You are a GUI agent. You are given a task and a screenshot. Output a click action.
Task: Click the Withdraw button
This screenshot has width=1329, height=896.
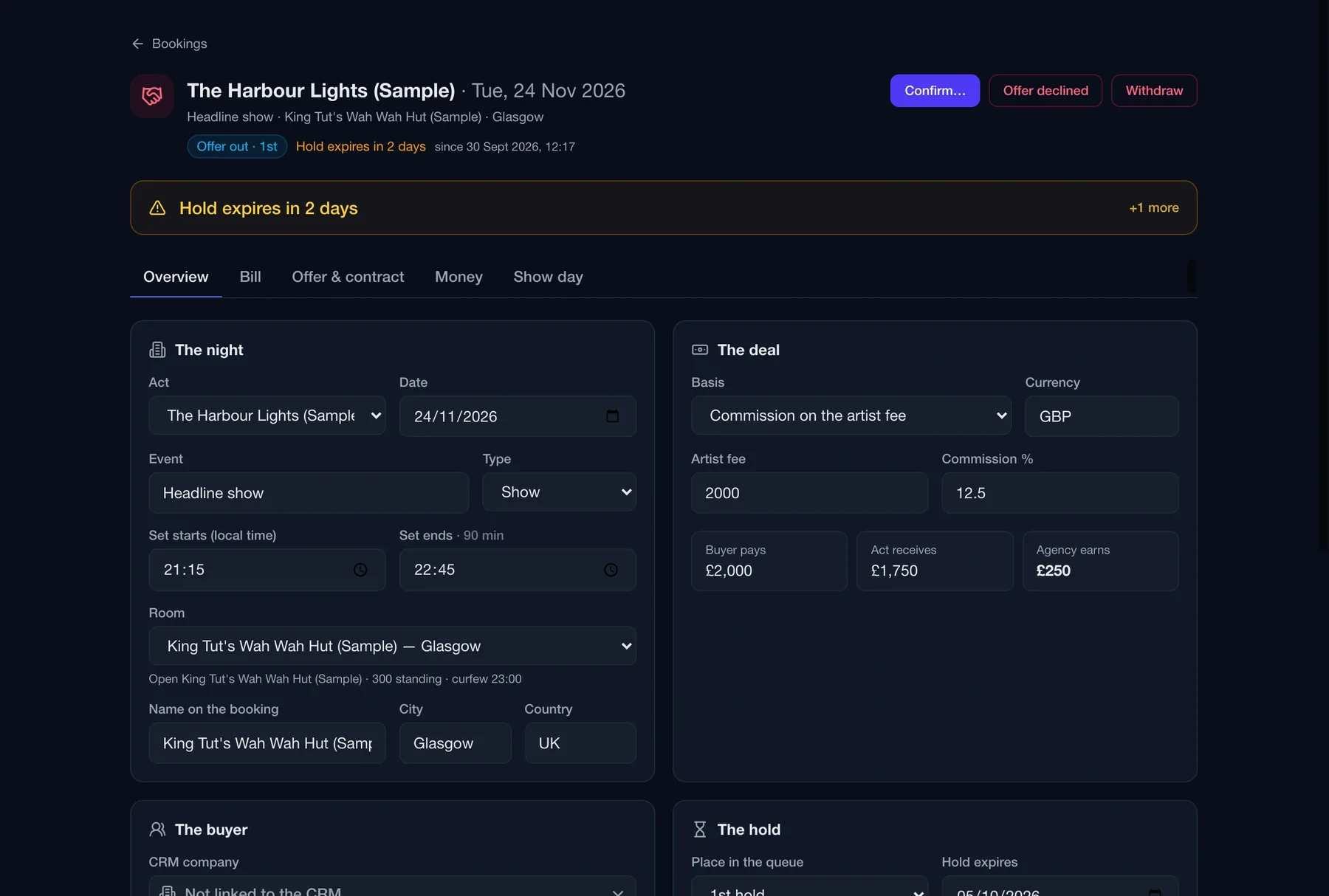point(1154,91)
